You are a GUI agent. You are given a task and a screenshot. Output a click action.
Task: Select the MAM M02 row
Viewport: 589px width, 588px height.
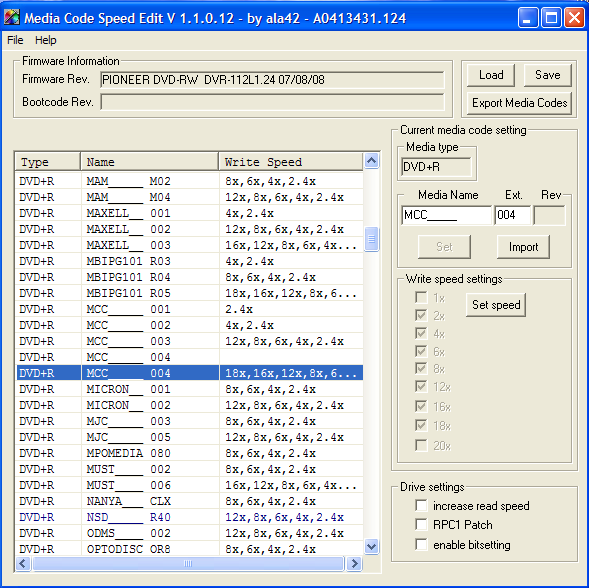click(190, 181)
